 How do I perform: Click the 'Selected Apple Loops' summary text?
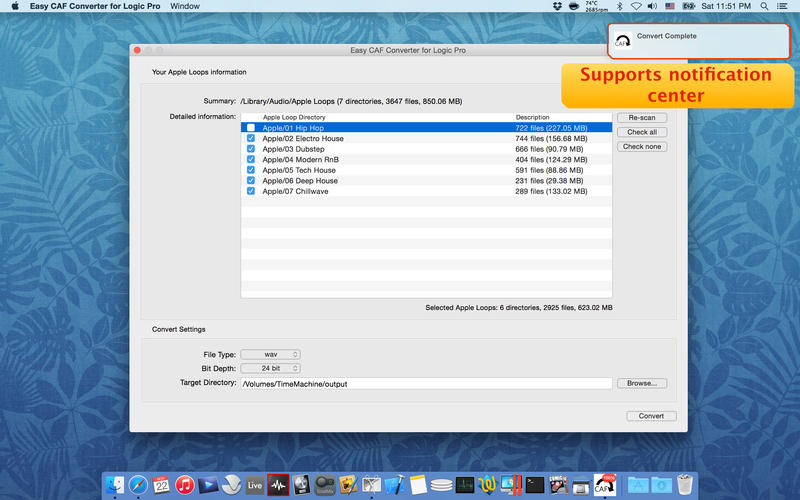coord(519,308)
